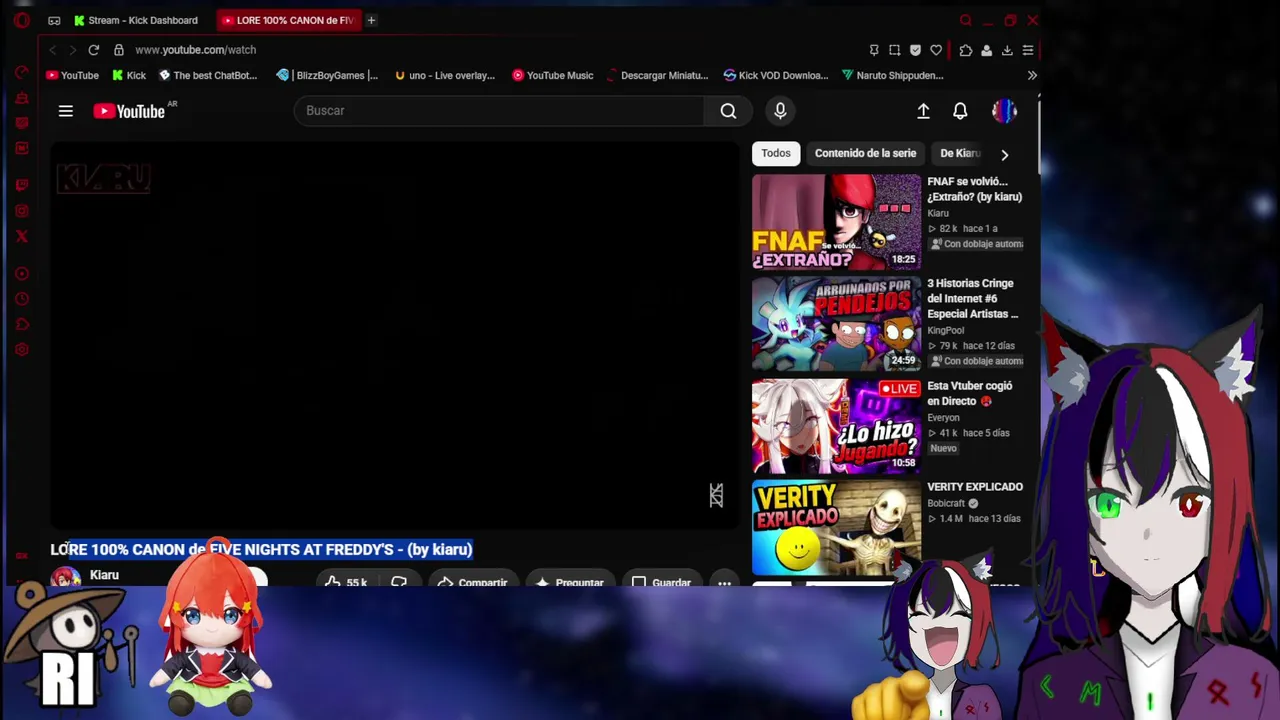Open a new browser tab
This screenshot has width=1280, height=720.
pyautogui.click(x=371, y=20)
